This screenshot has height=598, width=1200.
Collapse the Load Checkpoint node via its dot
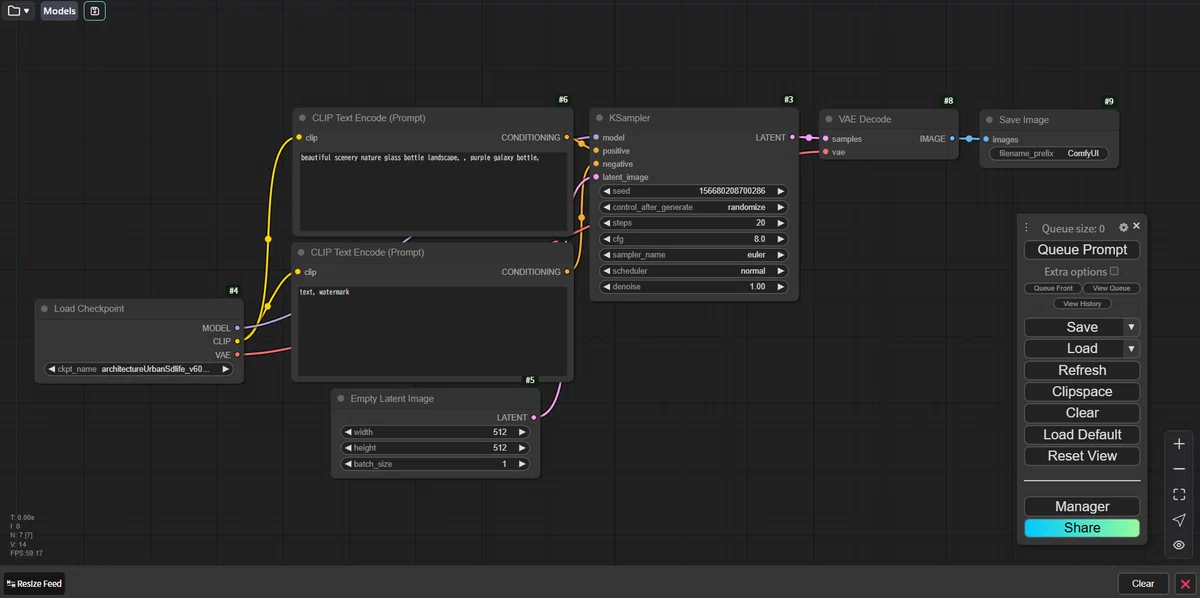click(44, 309)
